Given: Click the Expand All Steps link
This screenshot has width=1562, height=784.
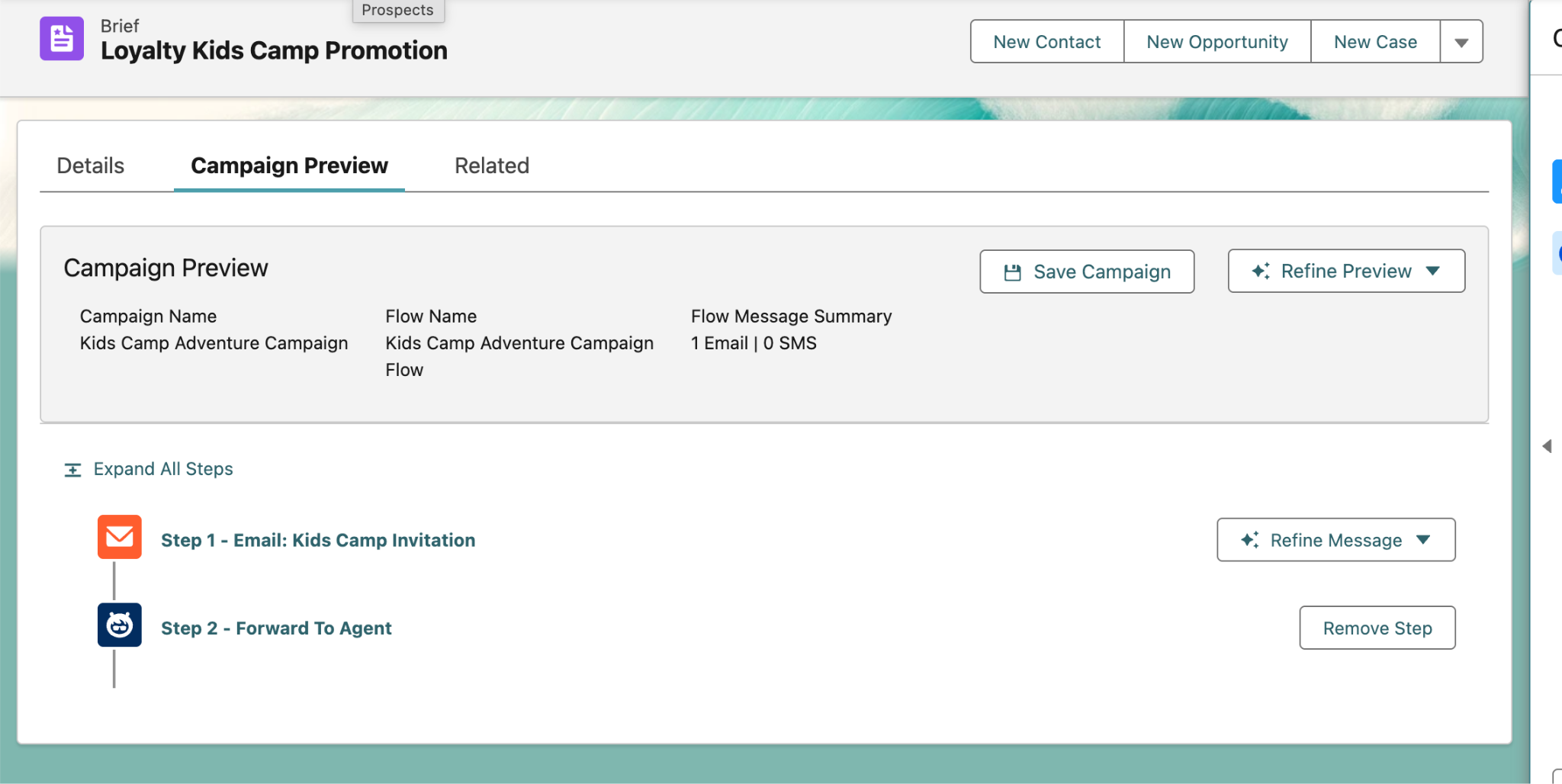Looking at the screenshot, I should click(163, 469).
